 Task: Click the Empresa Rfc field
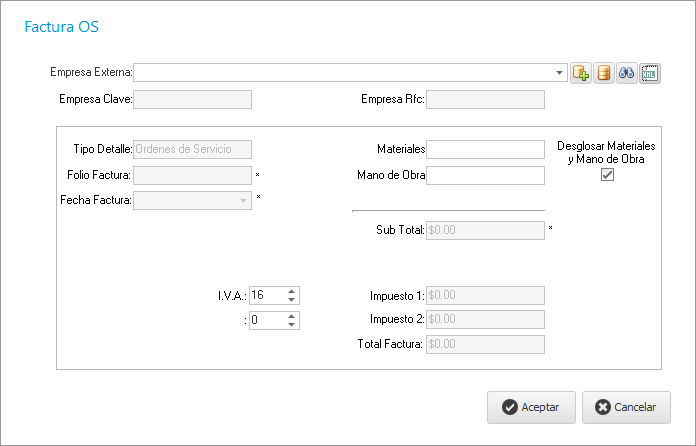pyautogui.click(x=485, y=99)
